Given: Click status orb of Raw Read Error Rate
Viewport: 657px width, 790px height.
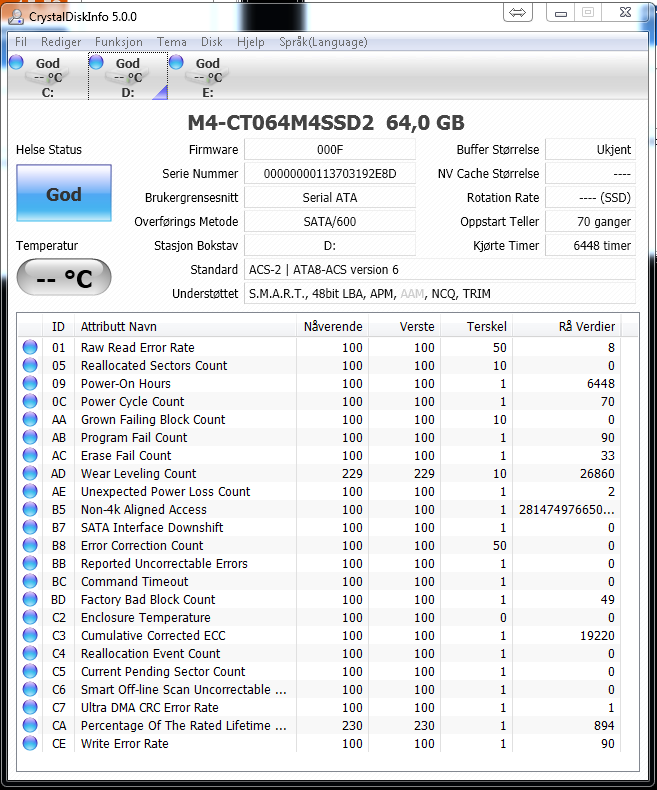Looking at the screenshot, I should 30,347.
